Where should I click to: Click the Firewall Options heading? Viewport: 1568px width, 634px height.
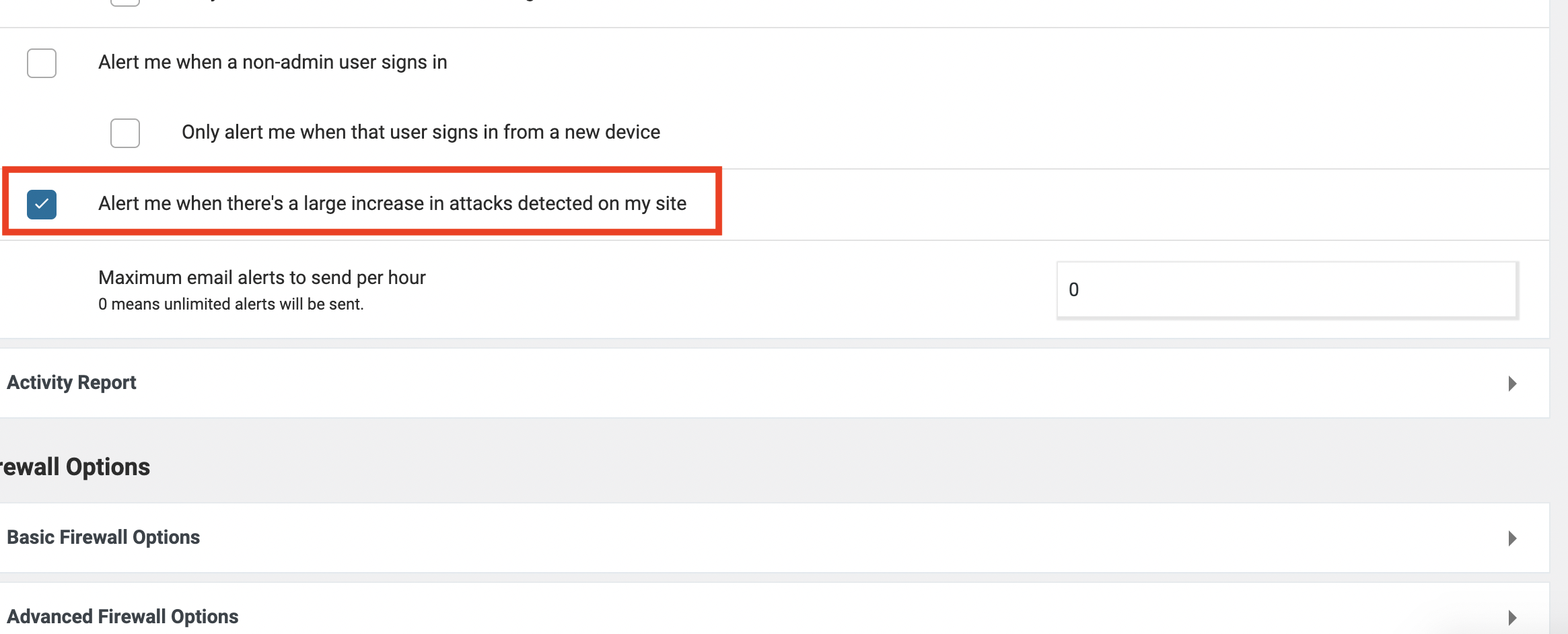pyautogui.click(x=75, y=466)
